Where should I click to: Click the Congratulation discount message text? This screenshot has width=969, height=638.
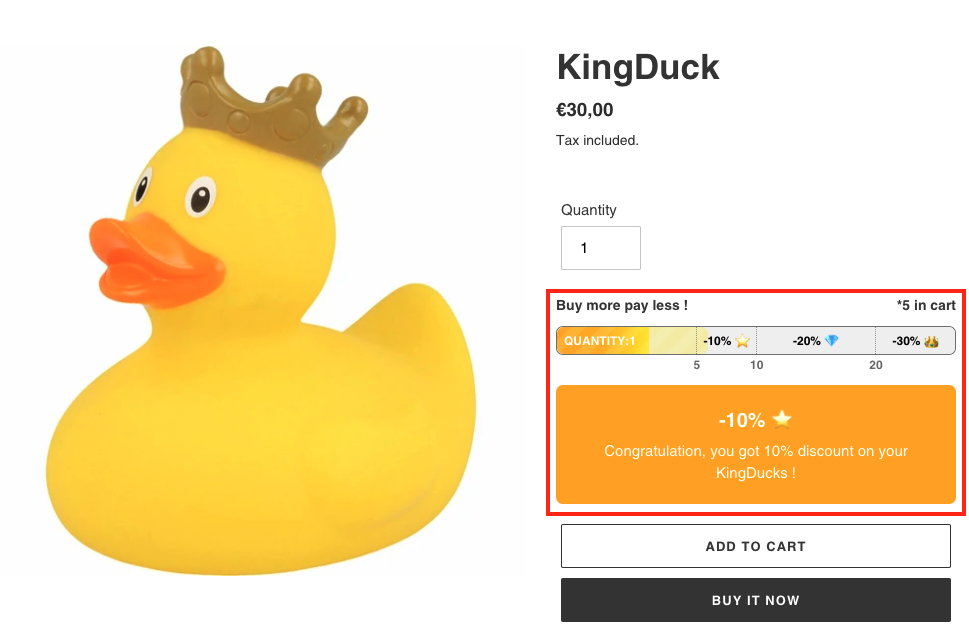[x=756, y=462]
